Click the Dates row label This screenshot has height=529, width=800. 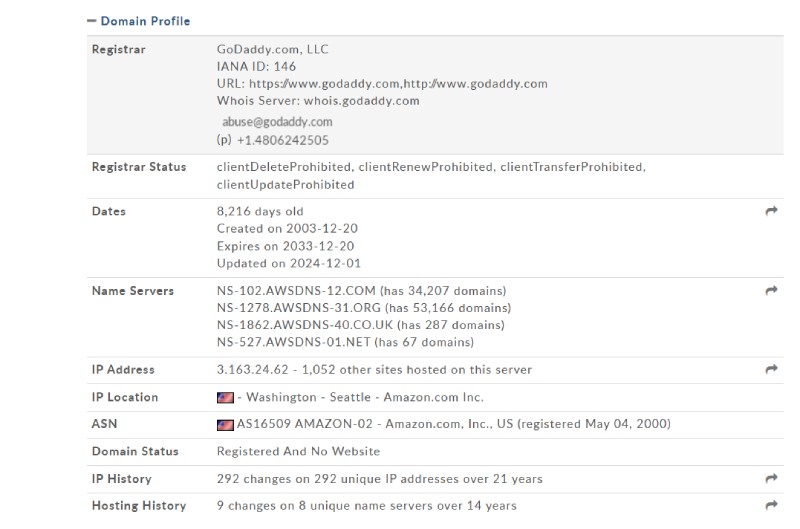tap(109, 211)
